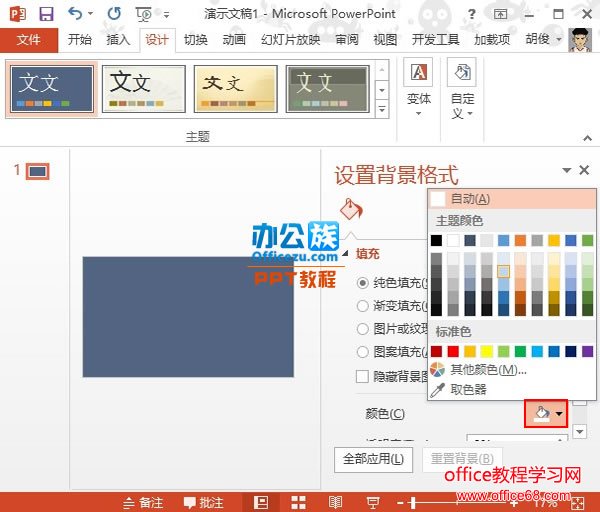Open the PowerPoint Help question mark
This screenshot has width=600, height=512.
point(472,15)
